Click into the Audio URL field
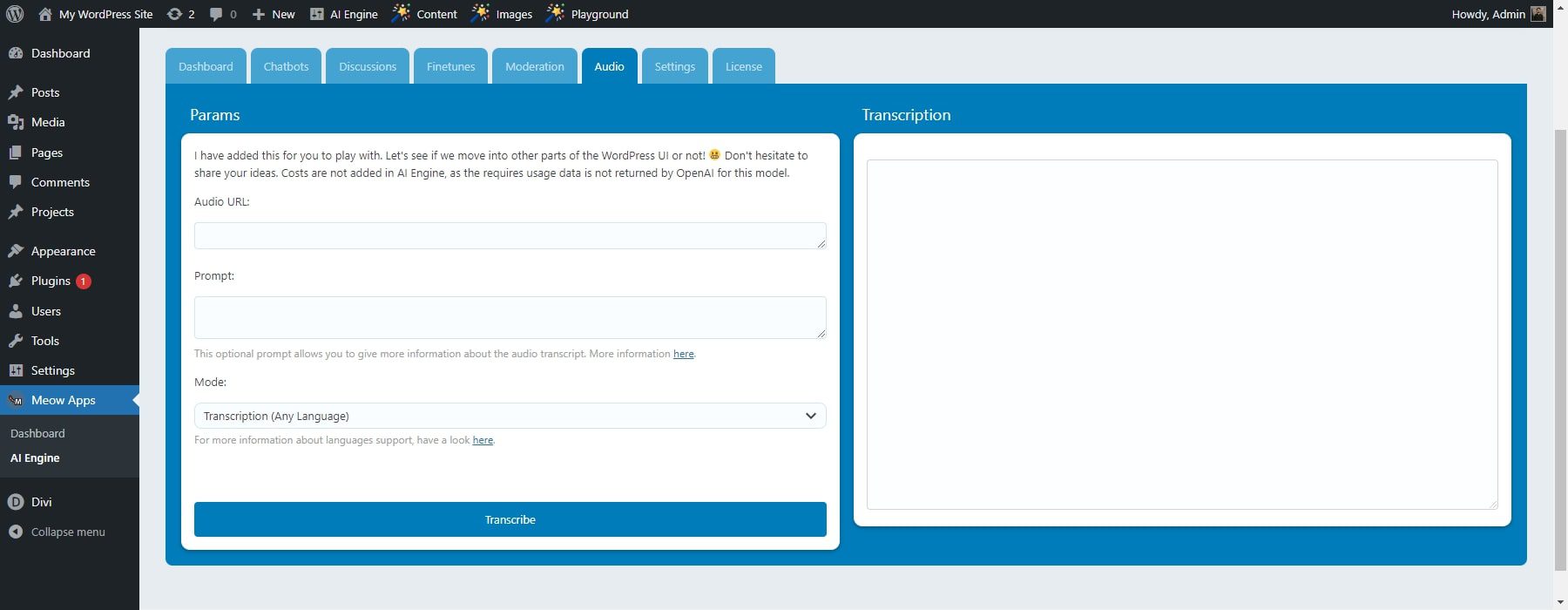 pos(510,235)
